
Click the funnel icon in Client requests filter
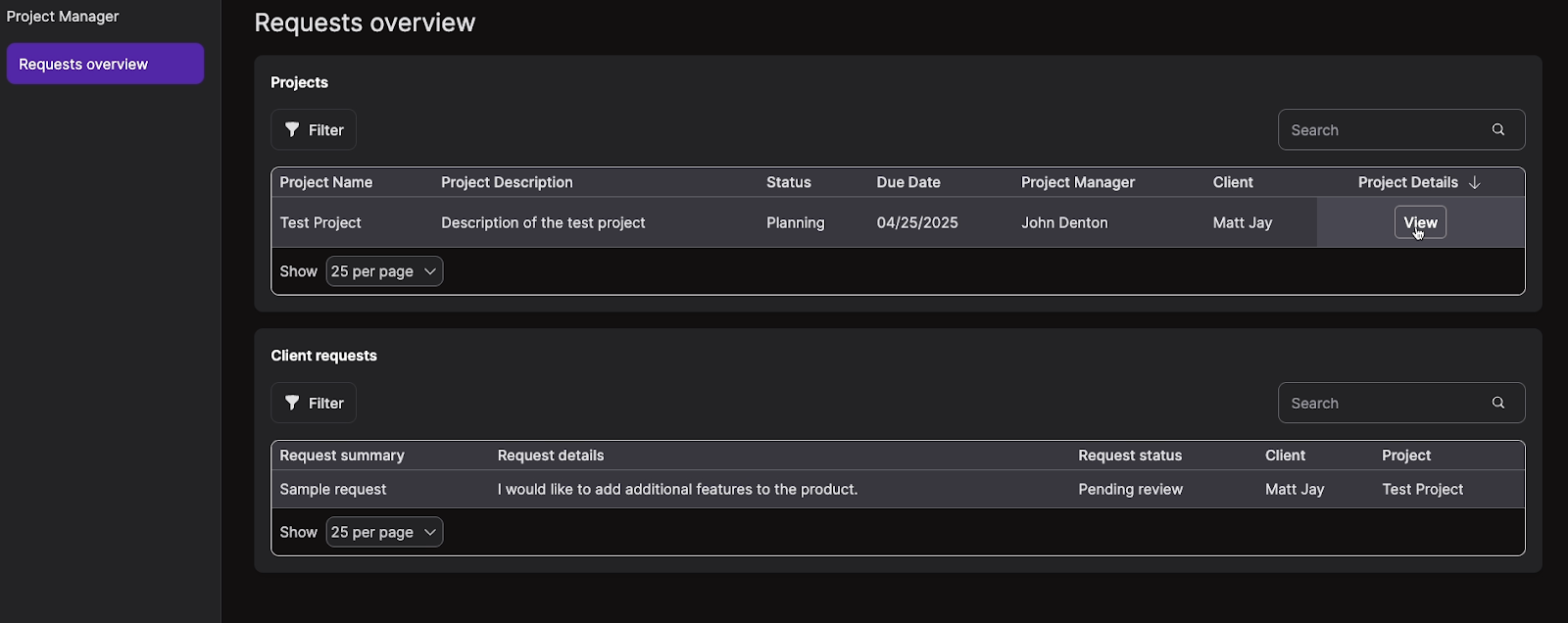pyautogui.click(x=292, y=403)
